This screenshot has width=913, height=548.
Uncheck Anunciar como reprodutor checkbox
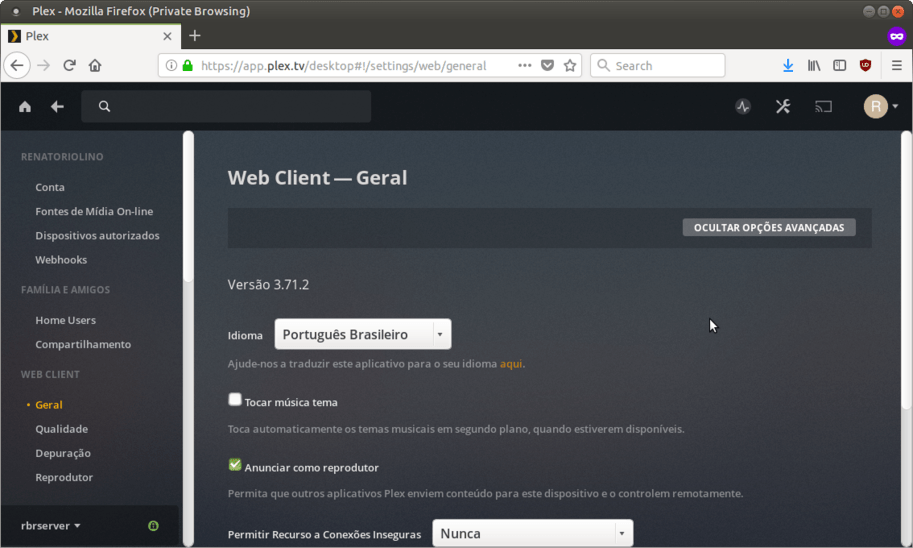235,465
